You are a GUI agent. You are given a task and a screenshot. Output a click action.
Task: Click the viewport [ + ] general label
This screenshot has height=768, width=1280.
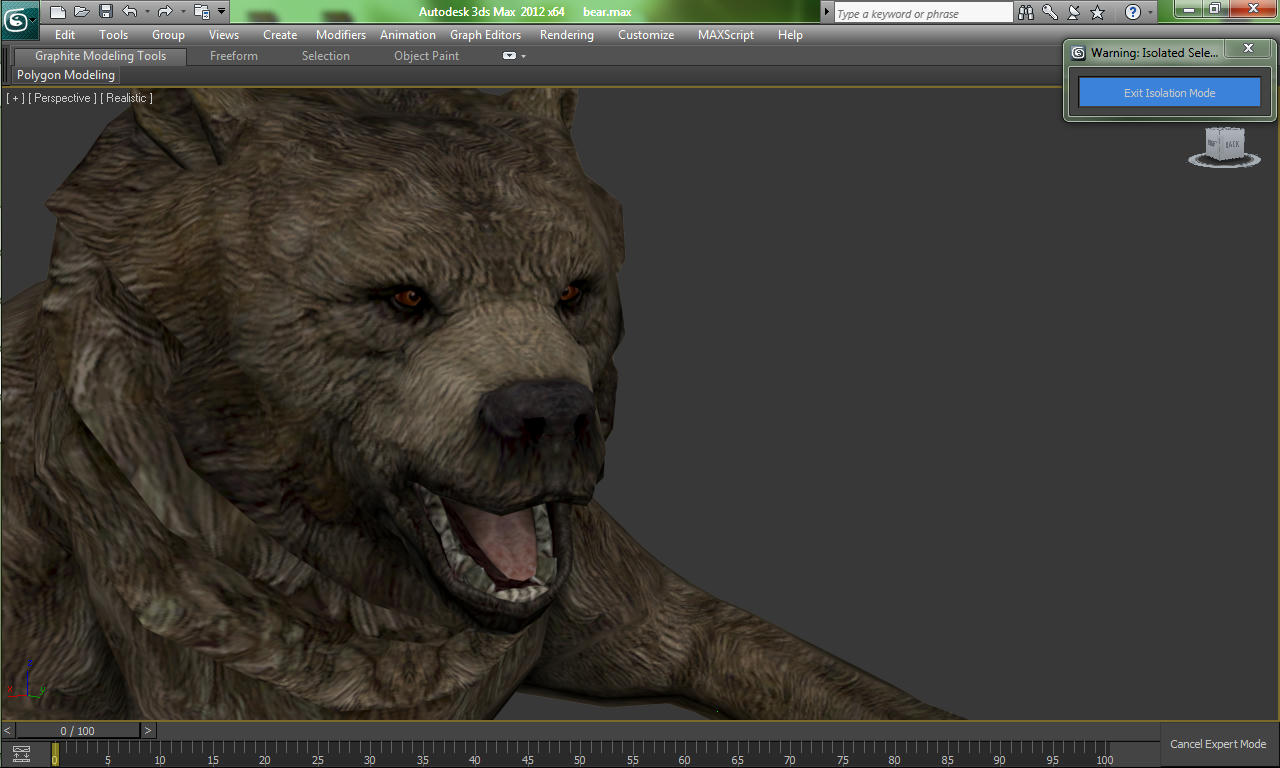pyautogui.click(x=15, y=98)
